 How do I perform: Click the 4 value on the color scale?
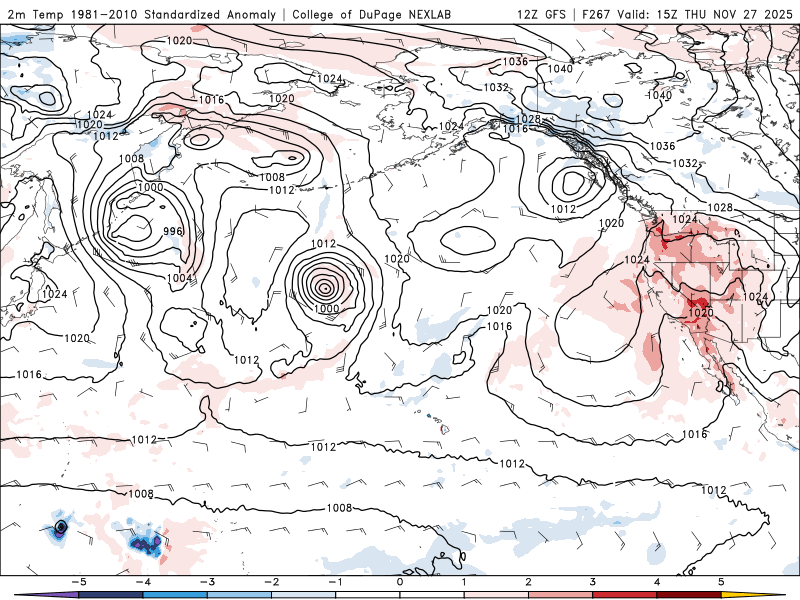coord(657,582)
